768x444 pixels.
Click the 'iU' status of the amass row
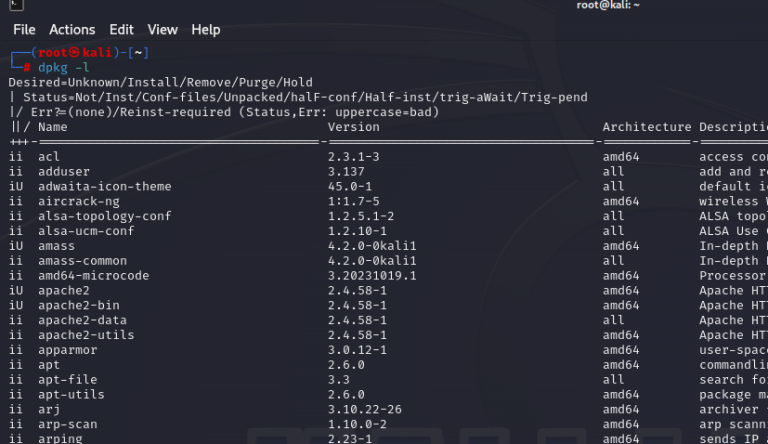[16, 246]
